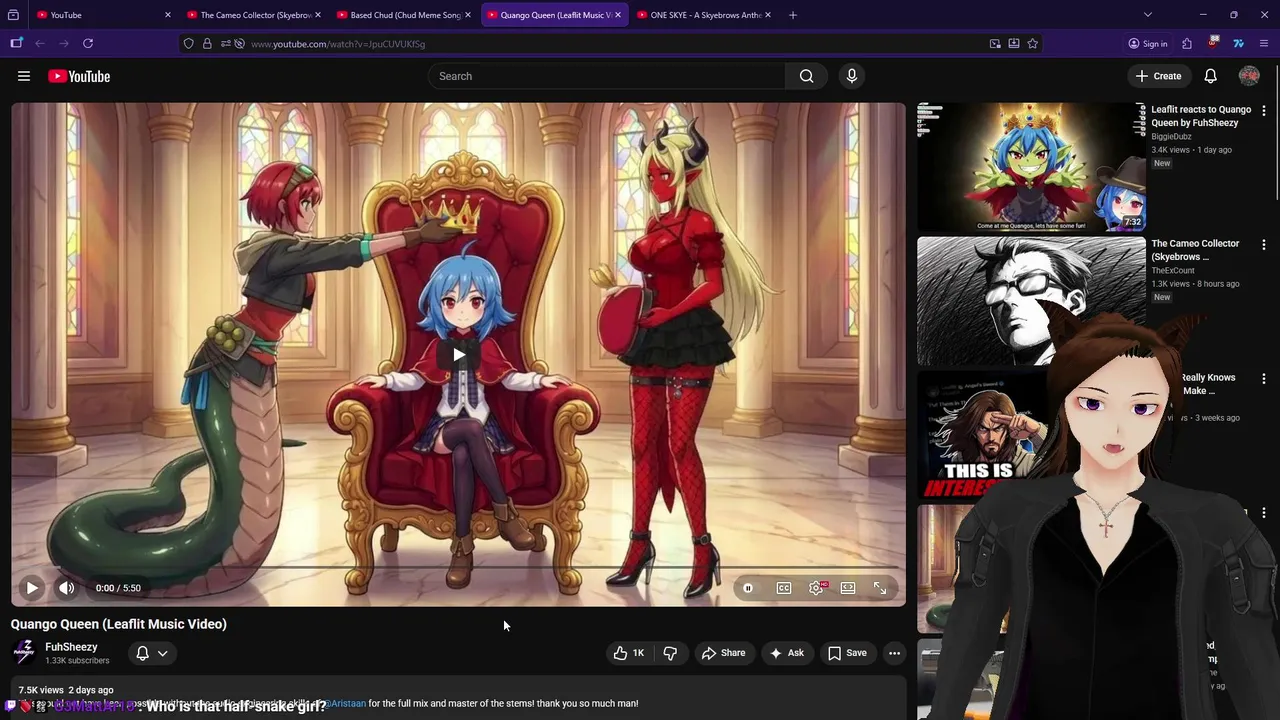1280x720 pixels.
Task: Click the search magnifier button
Action: pyautogui.click(x=806, y=76)
